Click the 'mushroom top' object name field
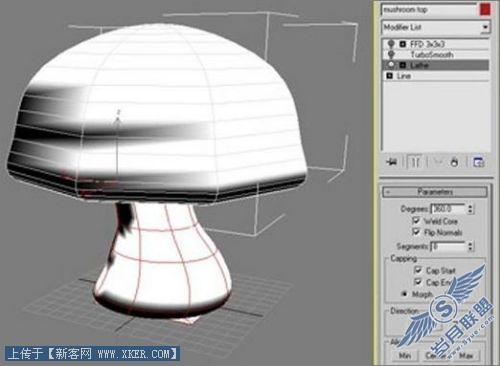 click(429, 10)
